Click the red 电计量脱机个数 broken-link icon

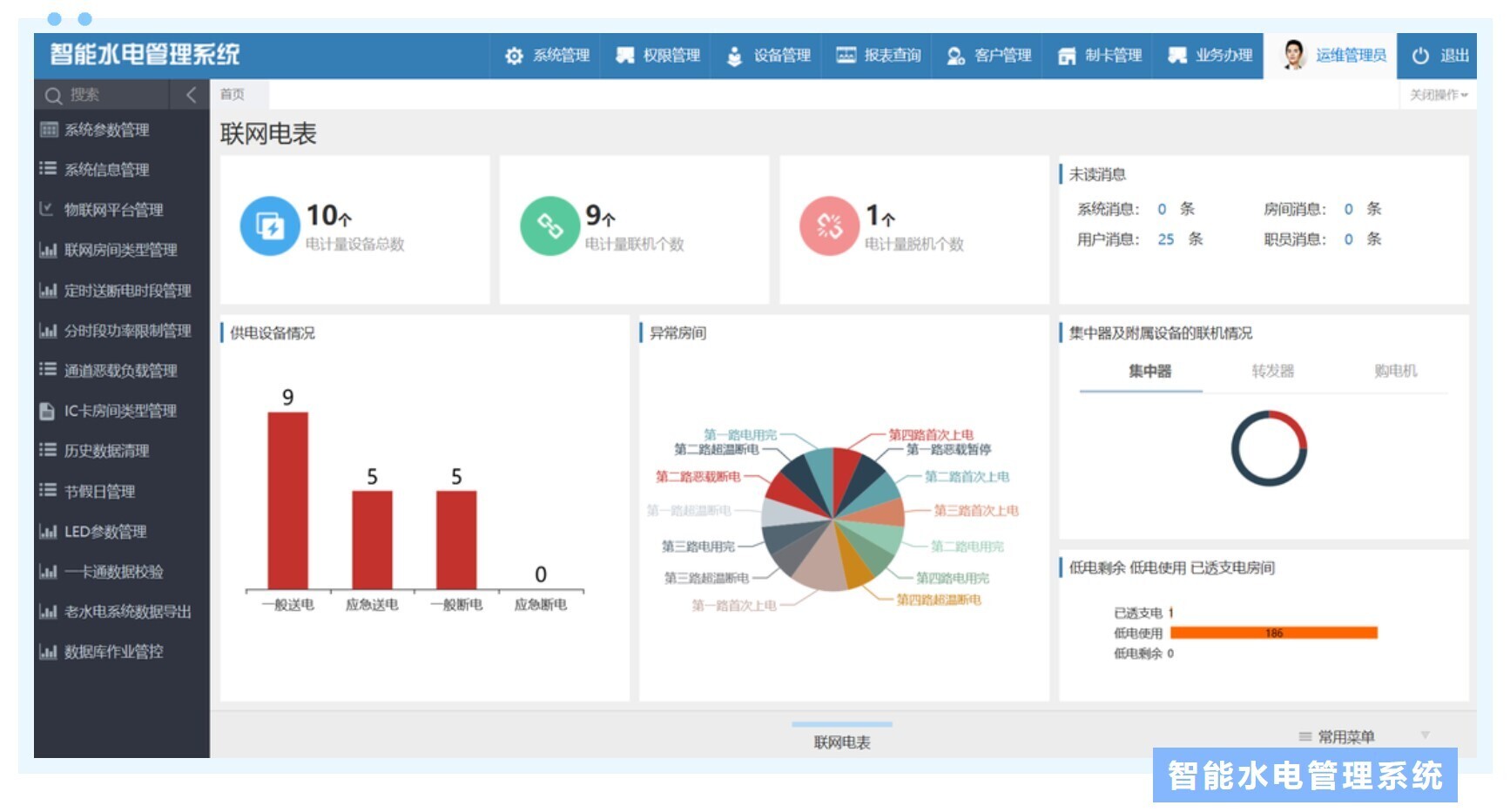coord(829,226)
